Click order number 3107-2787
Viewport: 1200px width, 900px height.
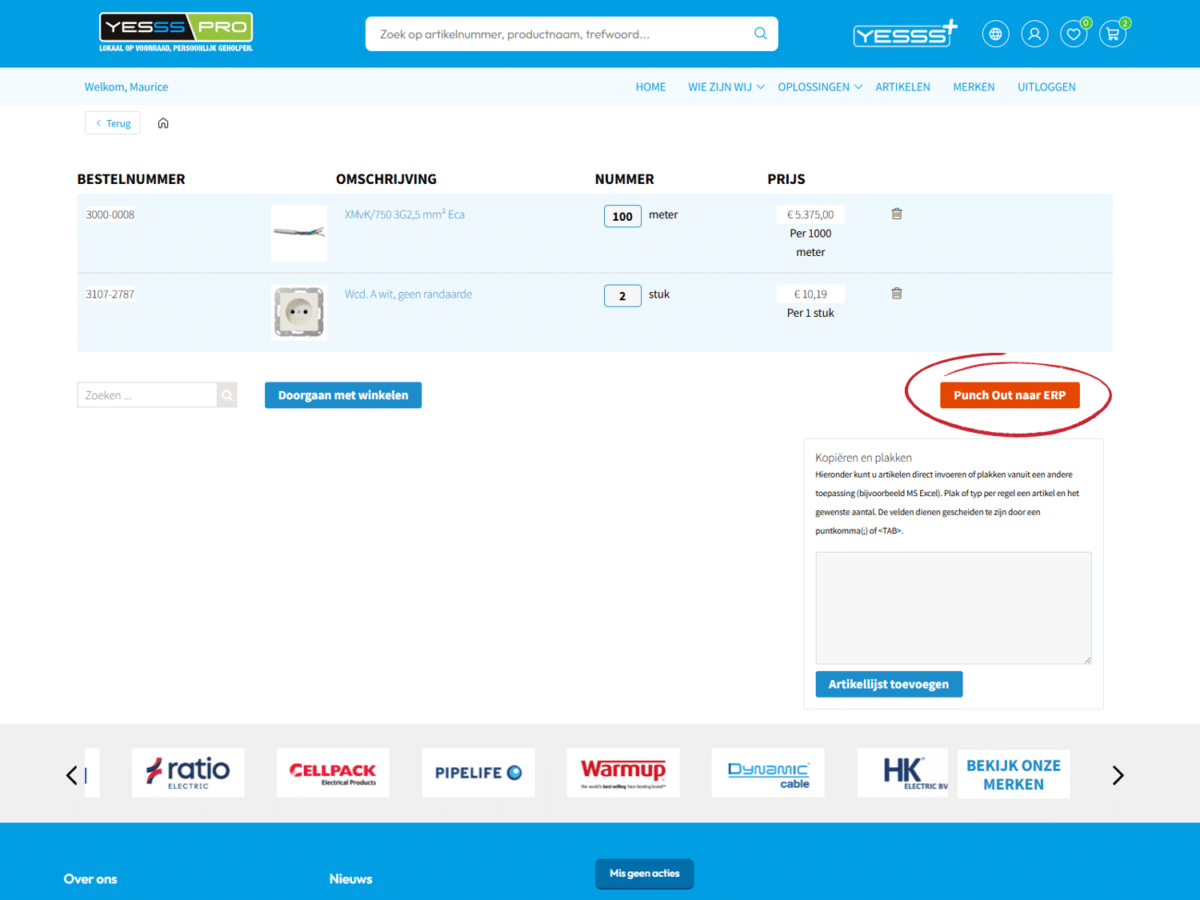[110, 294]
